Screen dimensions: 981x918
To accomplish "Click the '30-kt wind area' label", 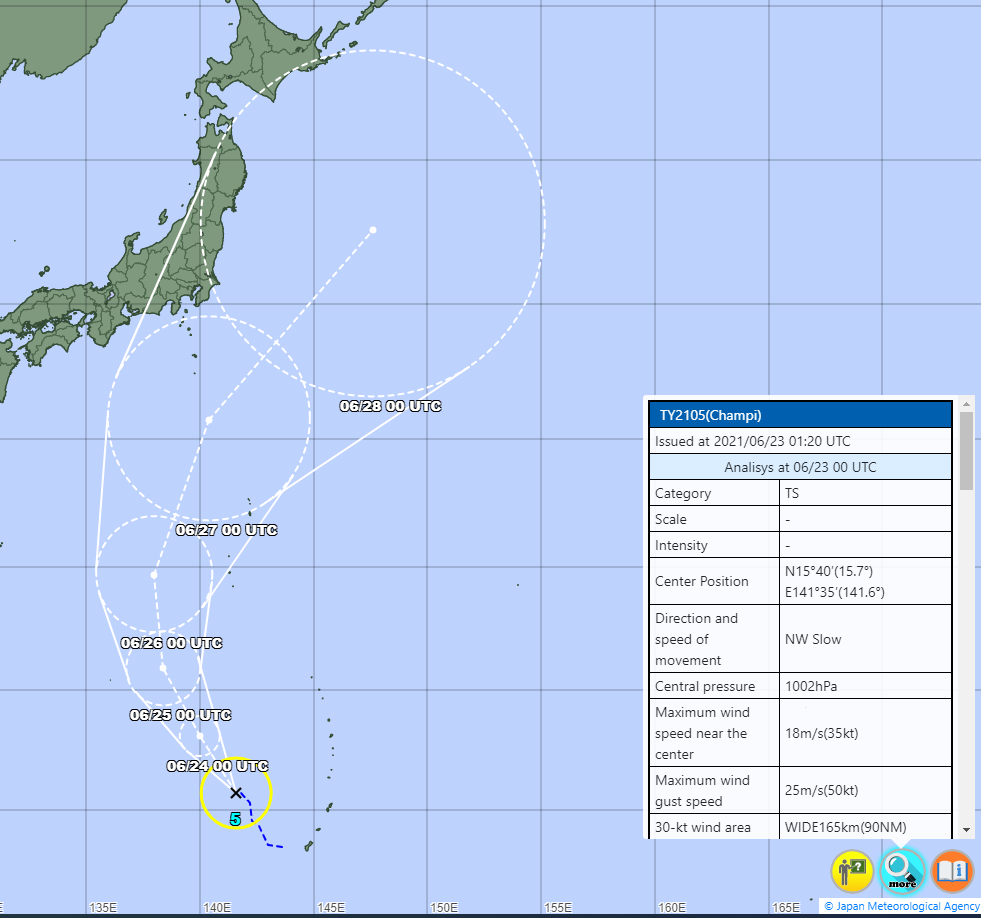I will (703, 827).
